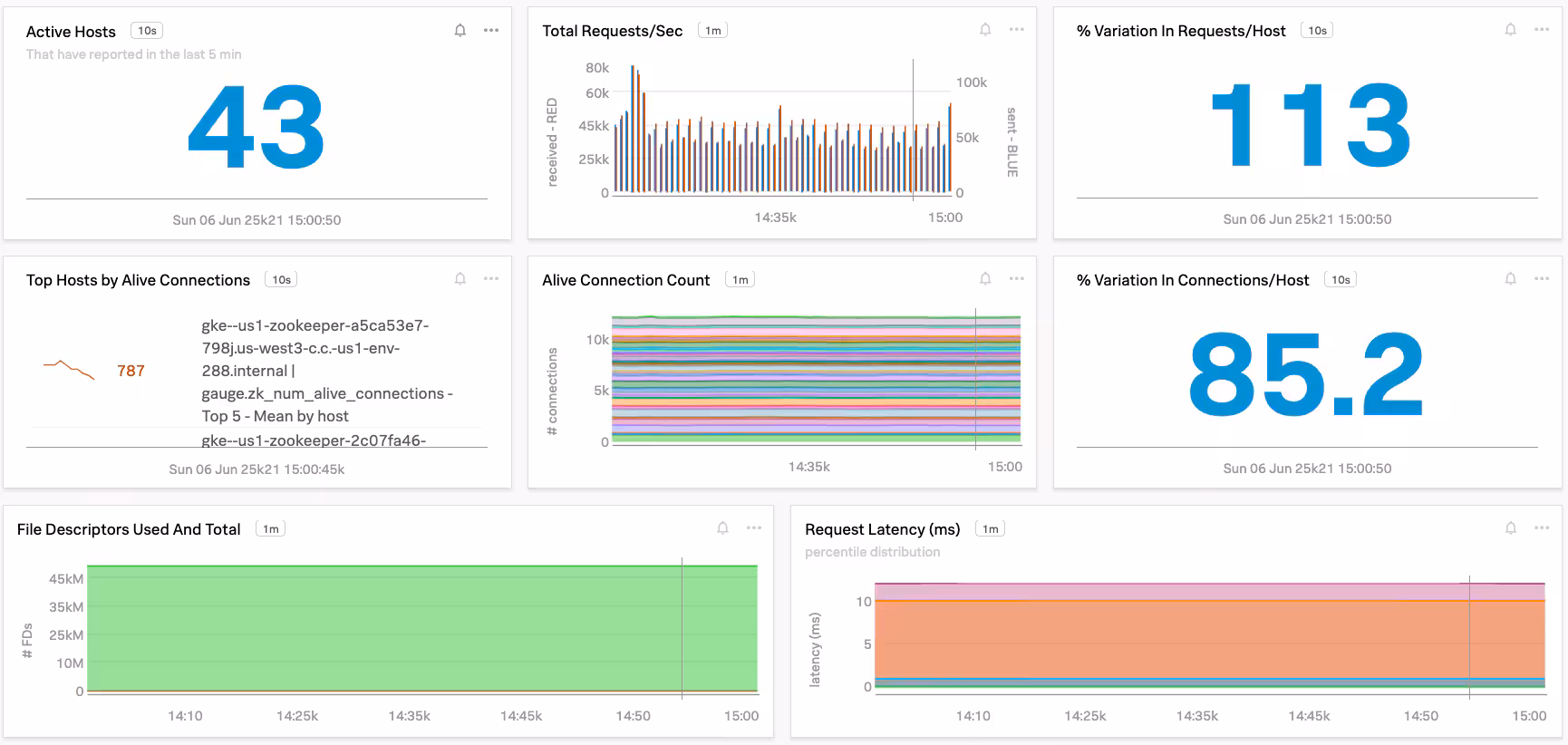The width and height of the screenshot is (1568, 745).
Task: Click the bell icon on Request Latency chart
Action: [x=1510, y=528]
